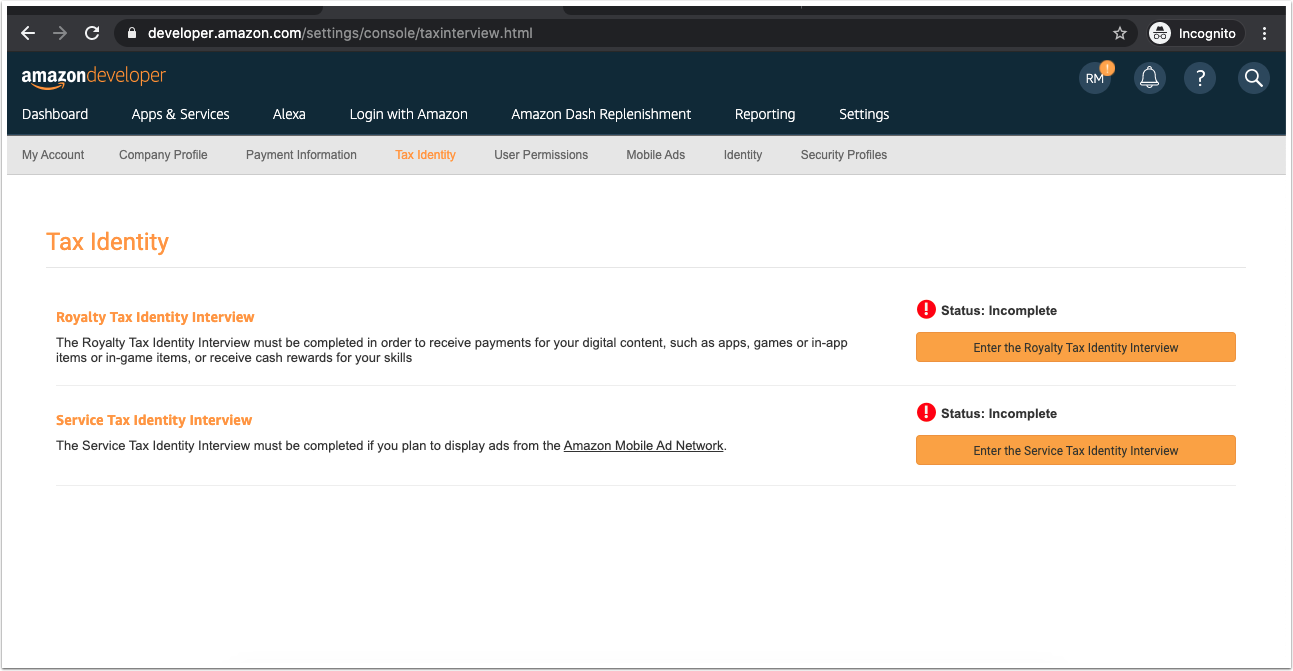Open the Chrome three-dot menu

(1264, 33)
